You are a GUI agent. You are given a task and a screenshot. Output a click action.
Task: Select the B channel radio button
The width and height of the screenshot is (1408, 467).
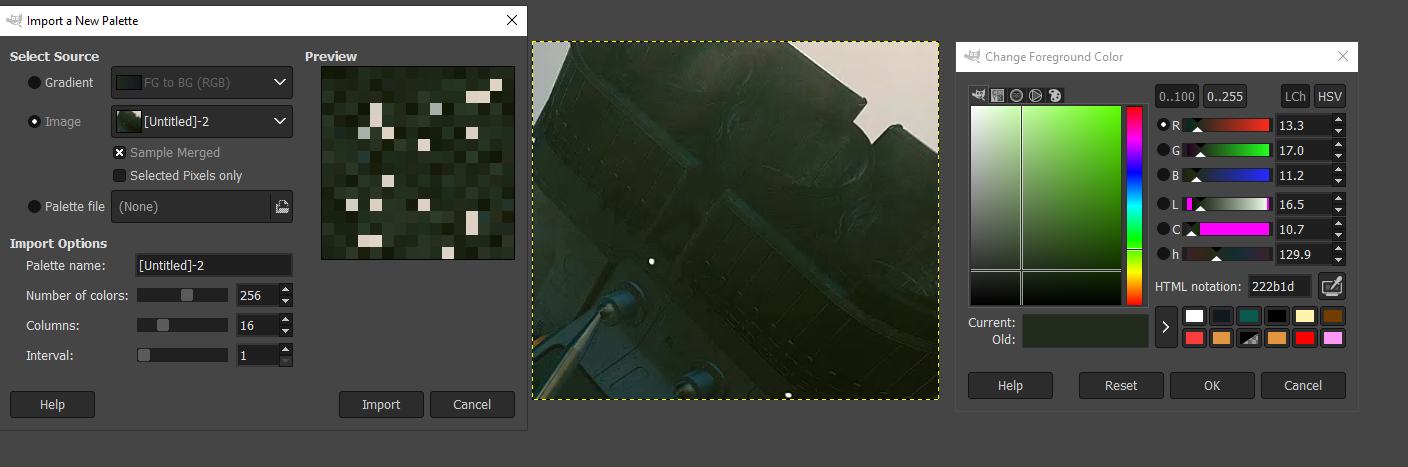(1163, 175)
